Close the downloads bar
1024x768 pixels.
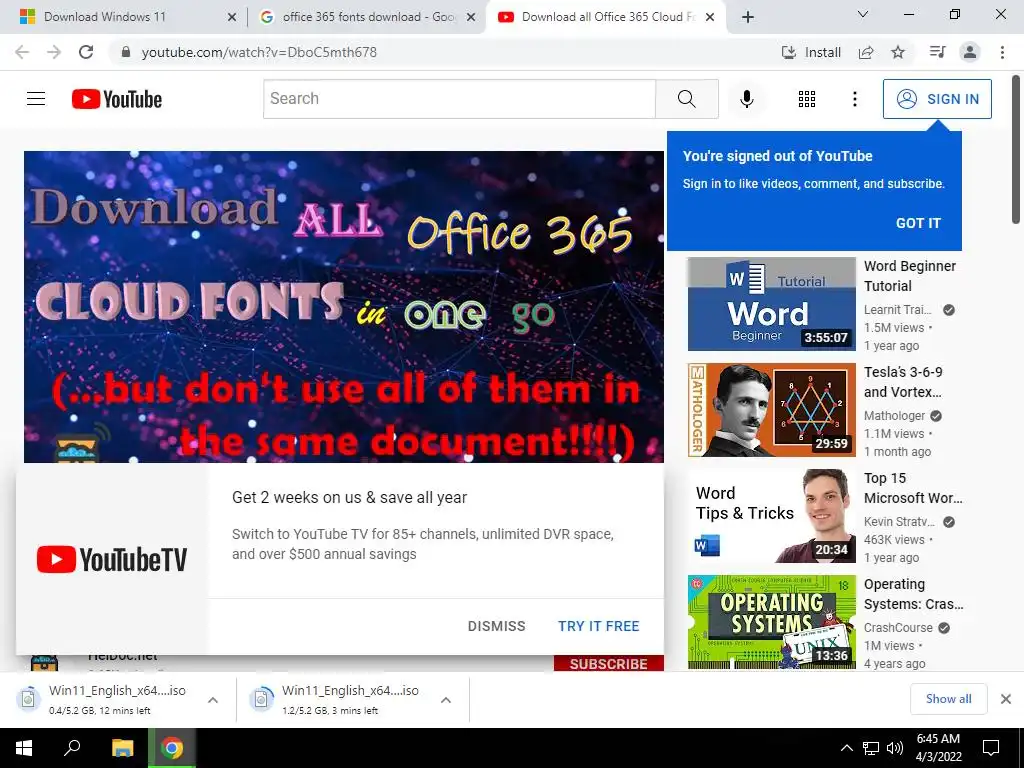click(1006, 699)
